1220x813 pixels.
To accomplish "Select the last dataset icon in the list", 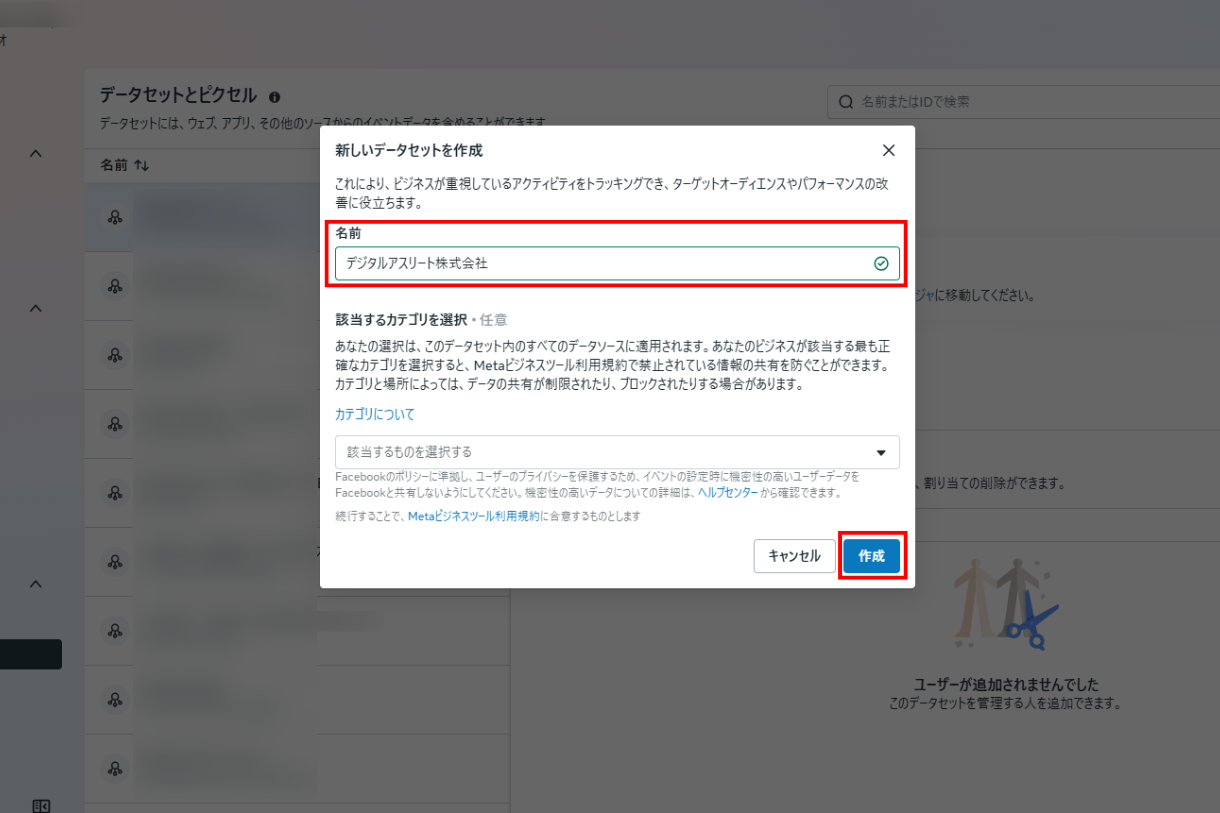I will (115, 767).
